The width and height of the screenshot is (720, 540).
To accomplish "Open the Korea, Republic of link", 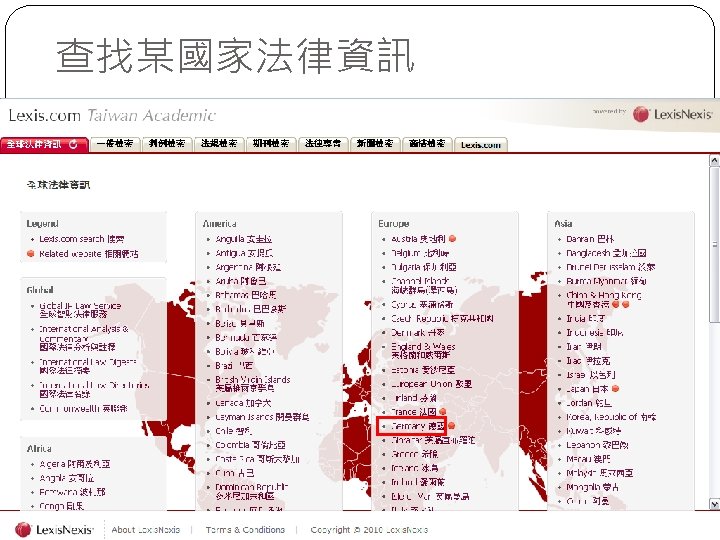I will 611,417.
